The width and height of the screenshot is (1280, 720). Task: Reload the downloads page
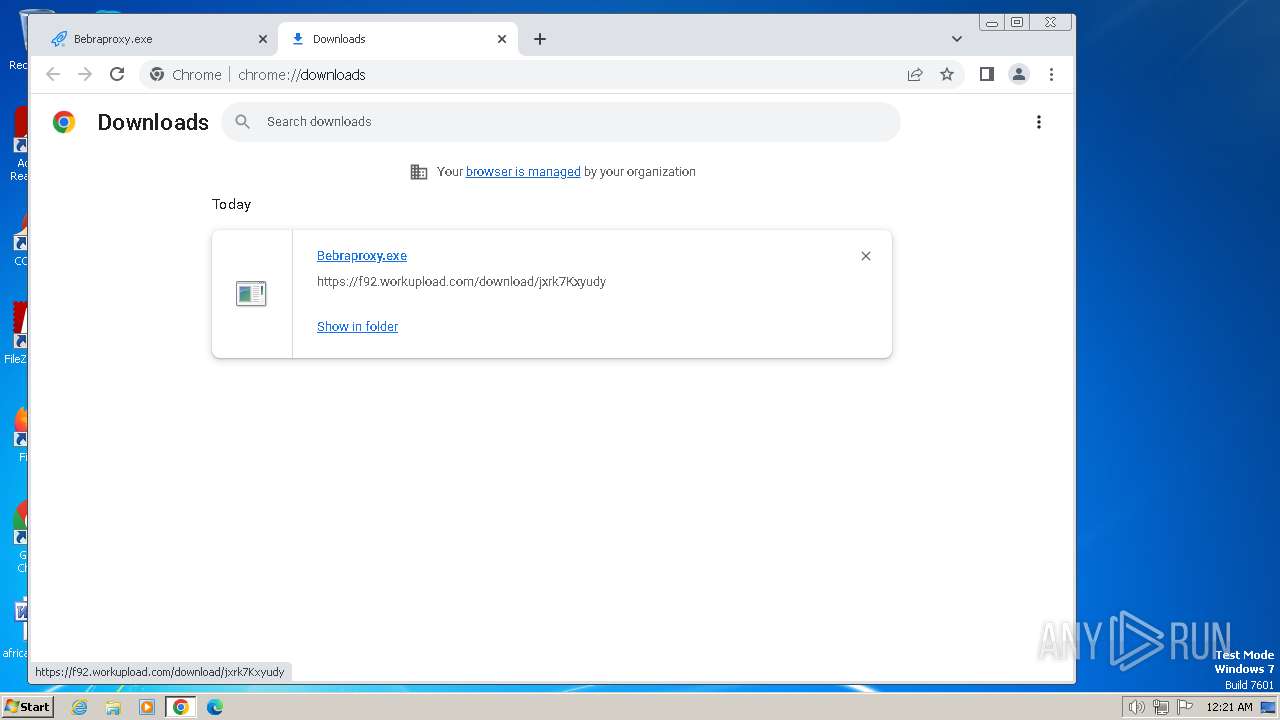[117, 74]
